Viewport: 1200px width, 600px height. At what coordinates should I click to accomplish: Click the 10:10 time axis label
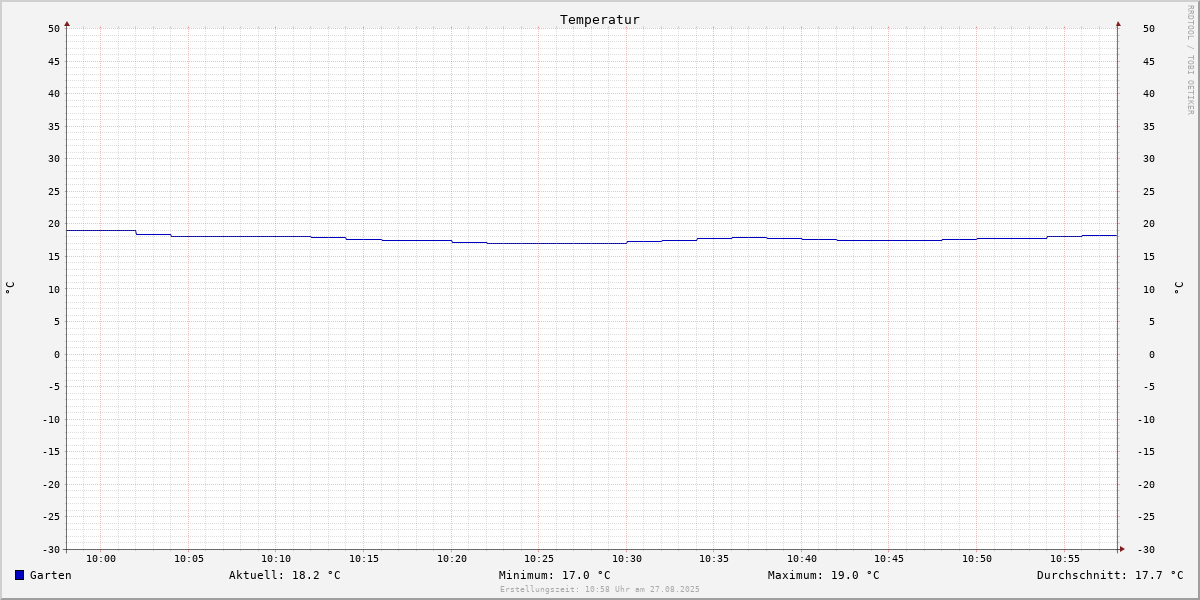pyautogui.click(x=276, y=559)
